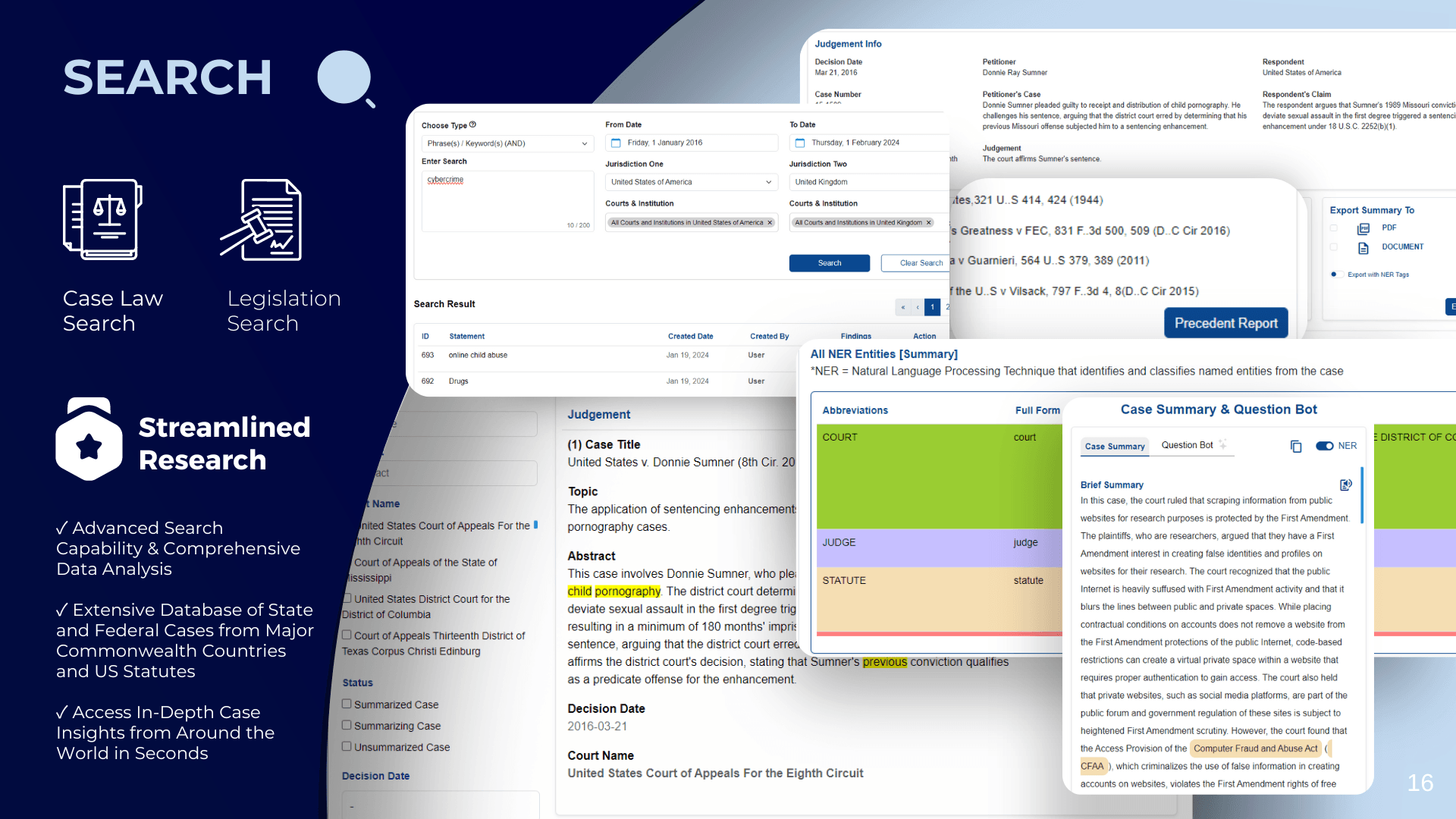Click 'Court of Appeals of the State of Mississippi'

pyautogui.click(x=422, y=570)
